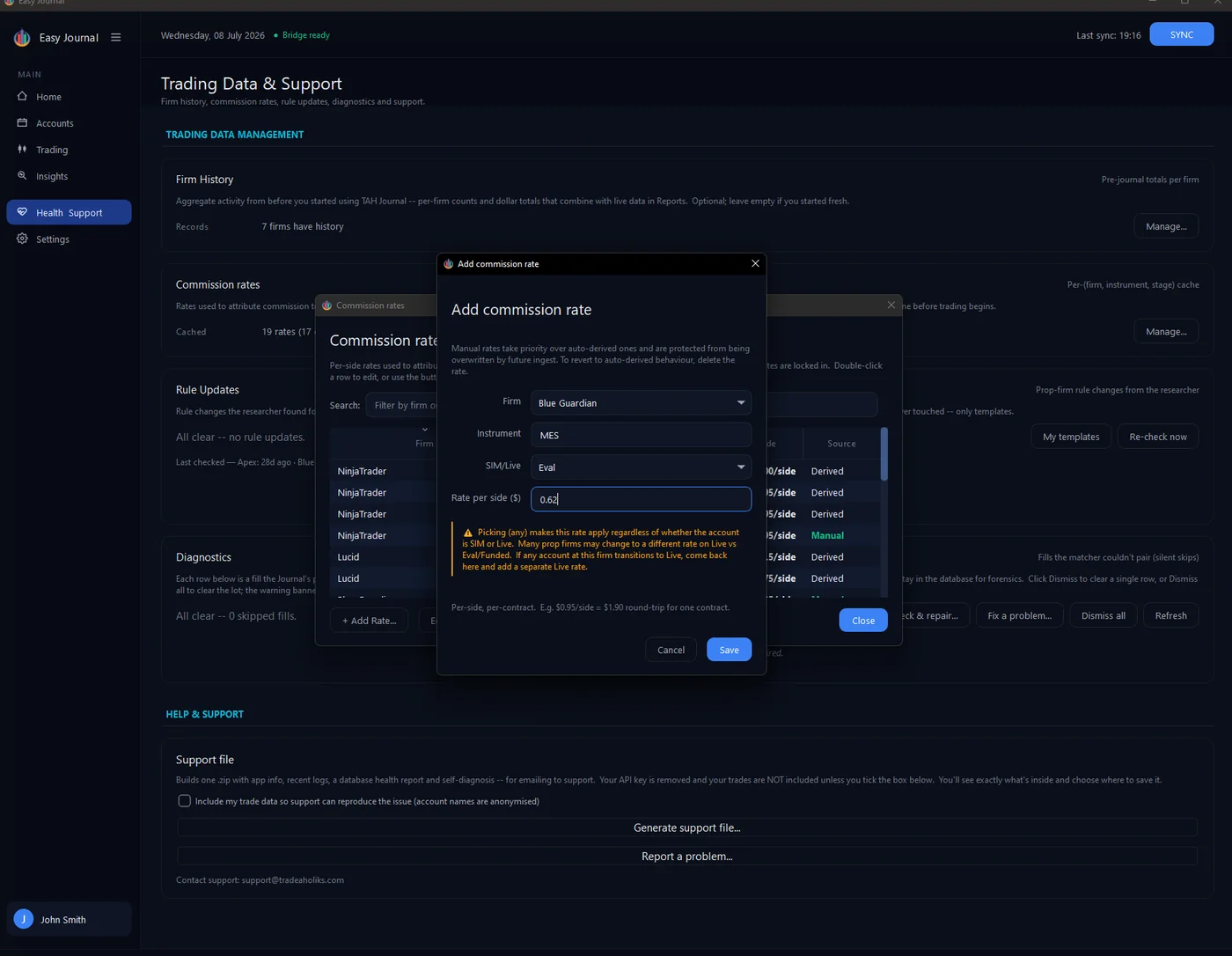Open Manage... for Firm History
Screen dimensions: 1232x956
pos(1166,226)
